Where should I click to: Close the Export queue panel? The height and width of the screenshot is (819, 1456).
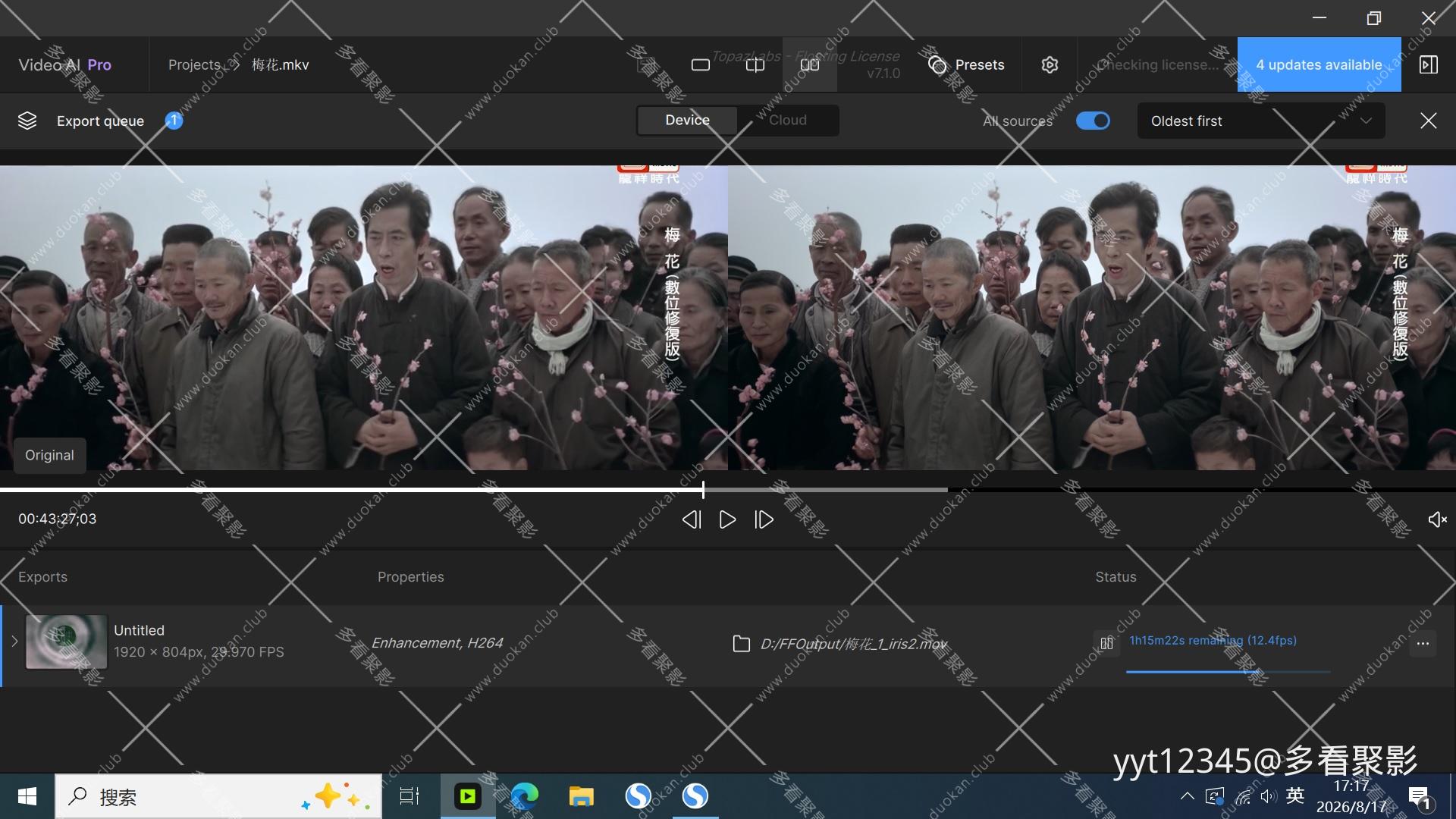coord(1429,121)
